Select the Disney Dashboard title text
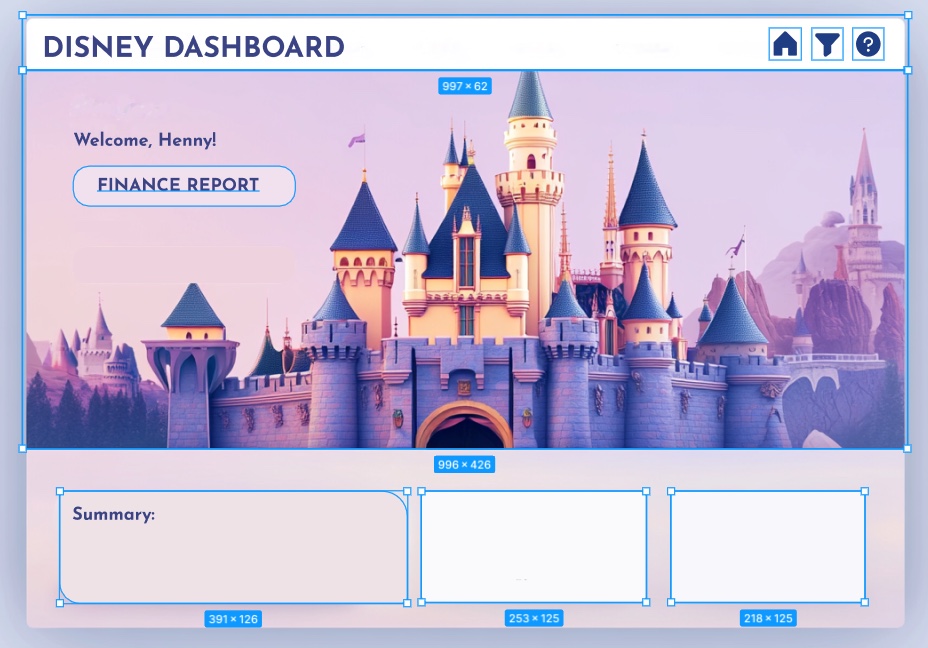This screenshot has height=648, width=928. pos(194,47)
